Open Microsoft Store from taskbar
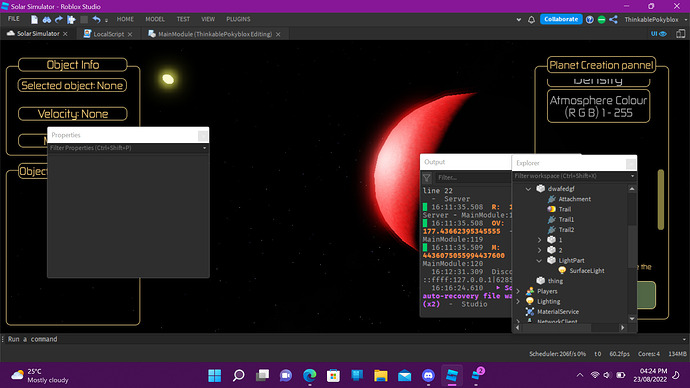Screen dimensions: 690x388 [x=333, y=375]
